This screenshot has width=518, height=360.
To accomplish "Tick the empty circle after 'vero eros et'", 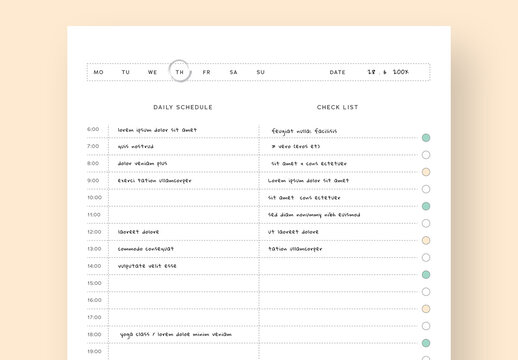I will [x=426, y=155].
